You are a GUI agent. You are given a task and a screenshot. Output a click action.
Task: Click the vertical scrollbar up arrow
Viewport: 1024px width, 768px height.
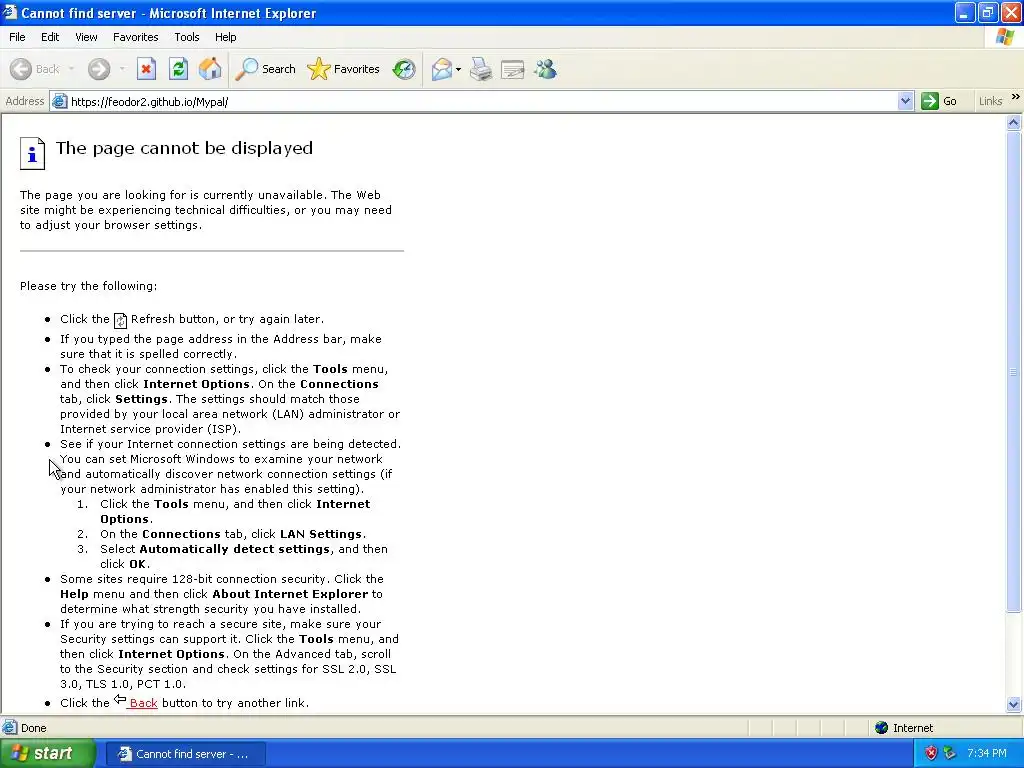1014,122
